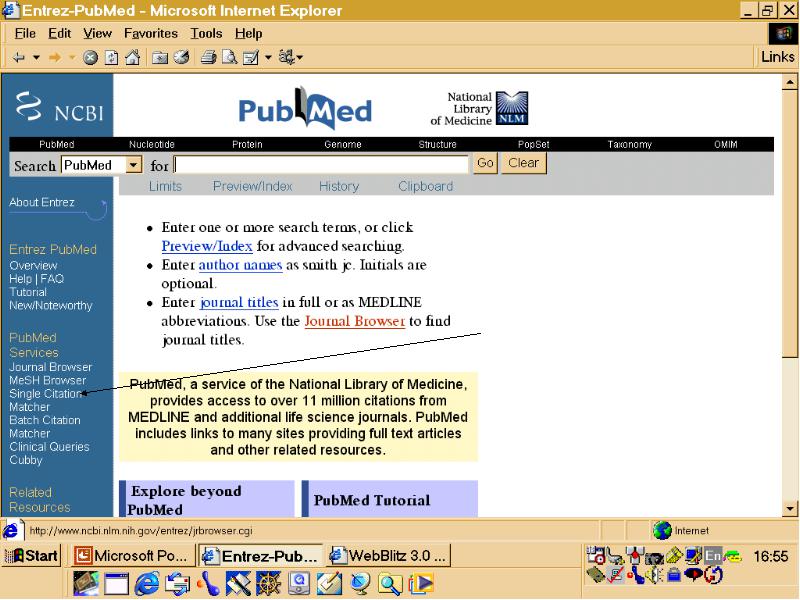Image resolution: width=800 pixels, height=600 pixels.
Task: Select PopSet in the black database bar
Action: click(x=533, y=144)
